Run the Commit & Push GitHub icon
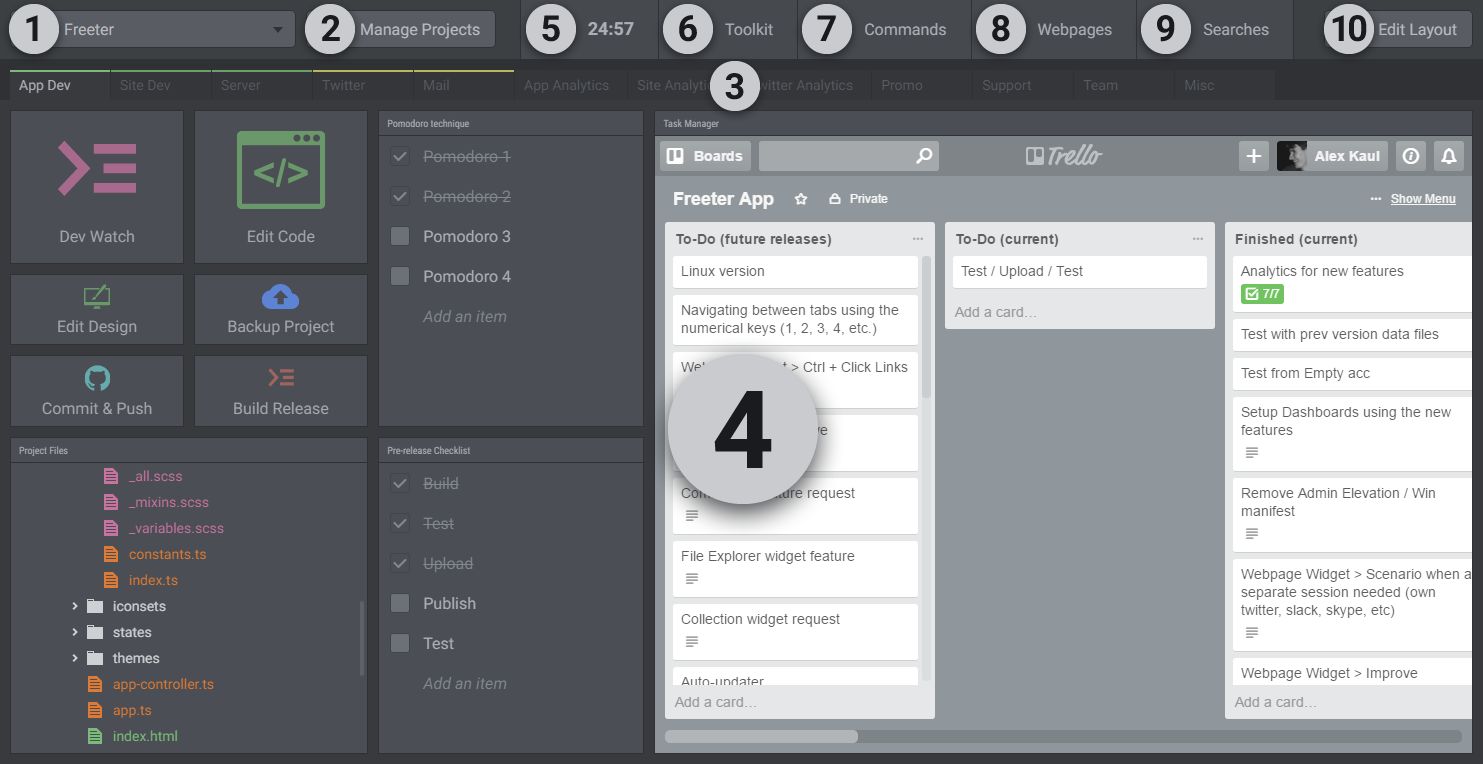The image size is (1483, 764). (x=97, y=378)
